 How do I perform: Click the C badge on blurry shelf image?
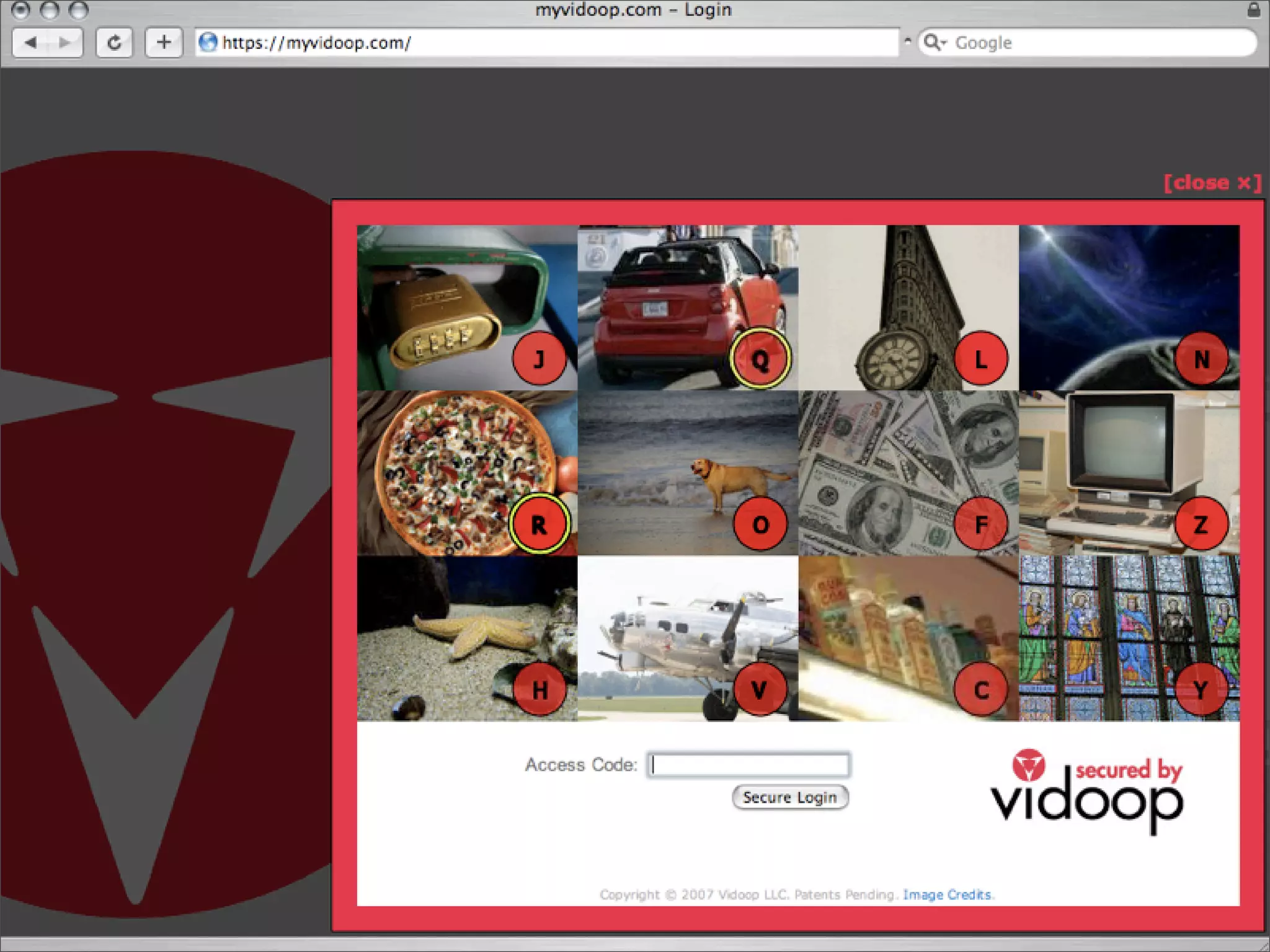click(981, 689)
